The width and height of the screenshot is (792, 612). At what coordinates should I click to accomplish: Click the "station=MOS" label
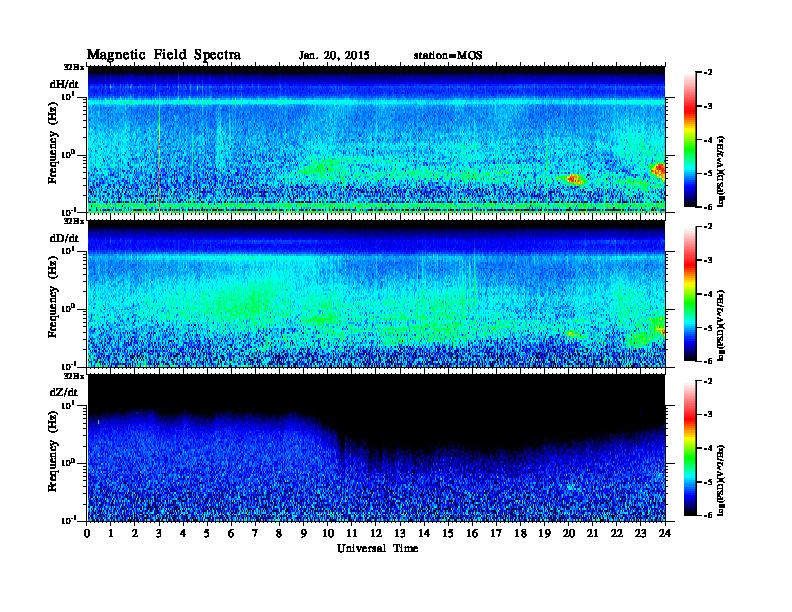[448, 56]
